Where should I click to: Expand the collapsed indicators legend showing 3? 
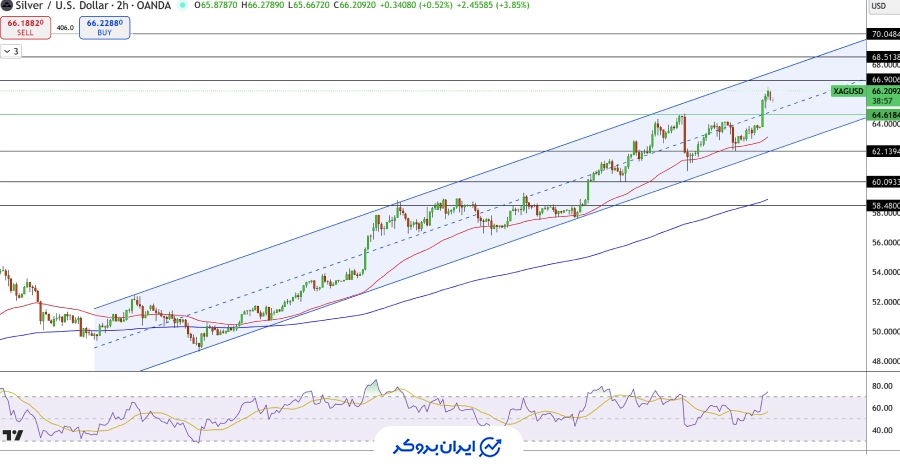(11, 50)
